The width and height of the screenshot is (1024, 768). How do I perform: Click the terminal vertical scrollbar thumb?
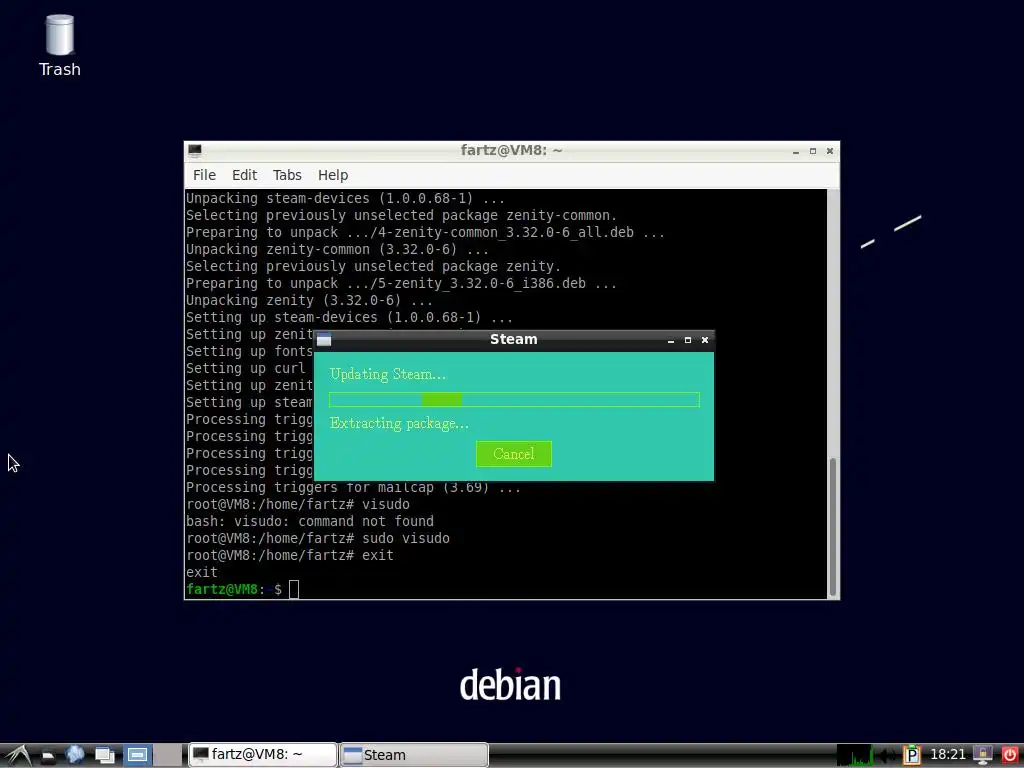pos(833,527)
